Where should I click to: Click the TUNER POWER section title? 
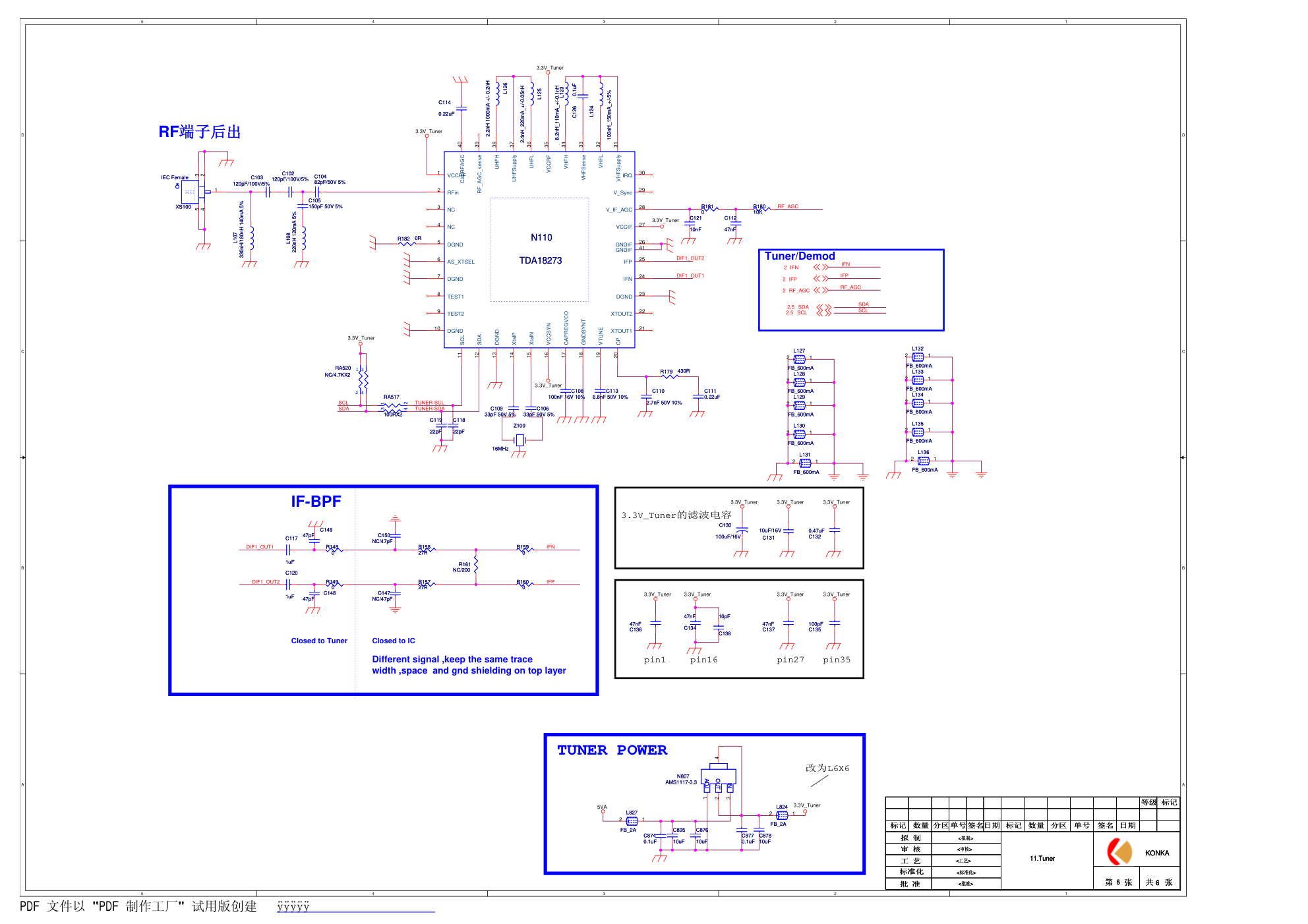coord(612,750)
